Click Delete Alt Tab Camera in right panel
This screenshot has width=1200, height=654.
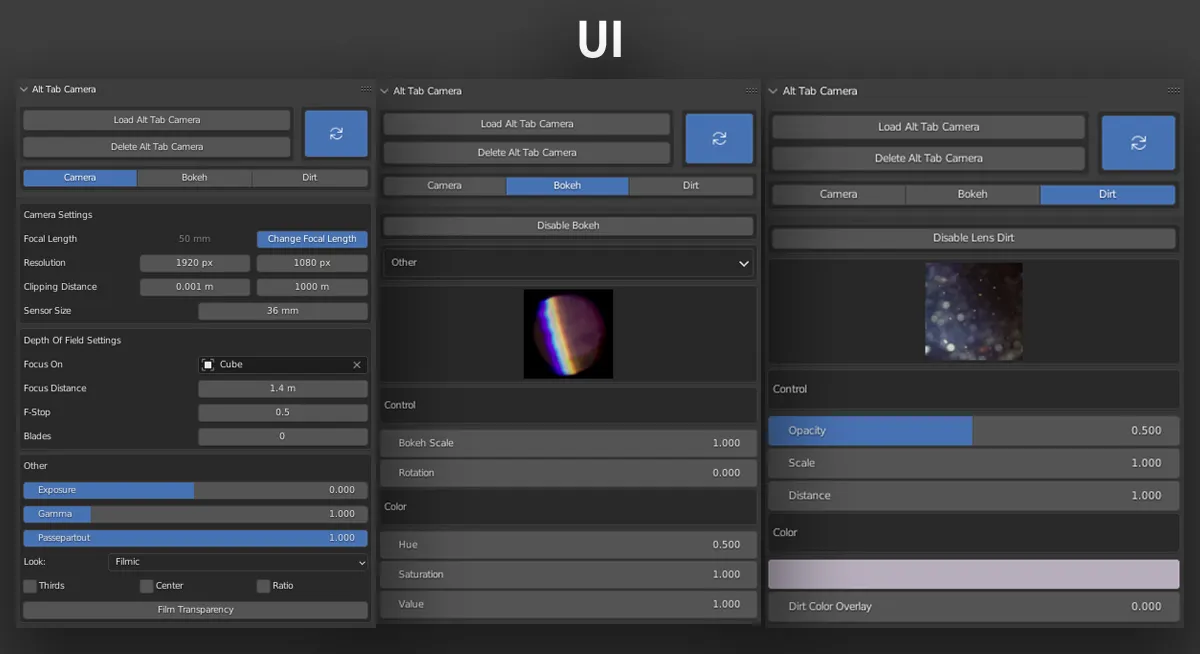(929, 158)
